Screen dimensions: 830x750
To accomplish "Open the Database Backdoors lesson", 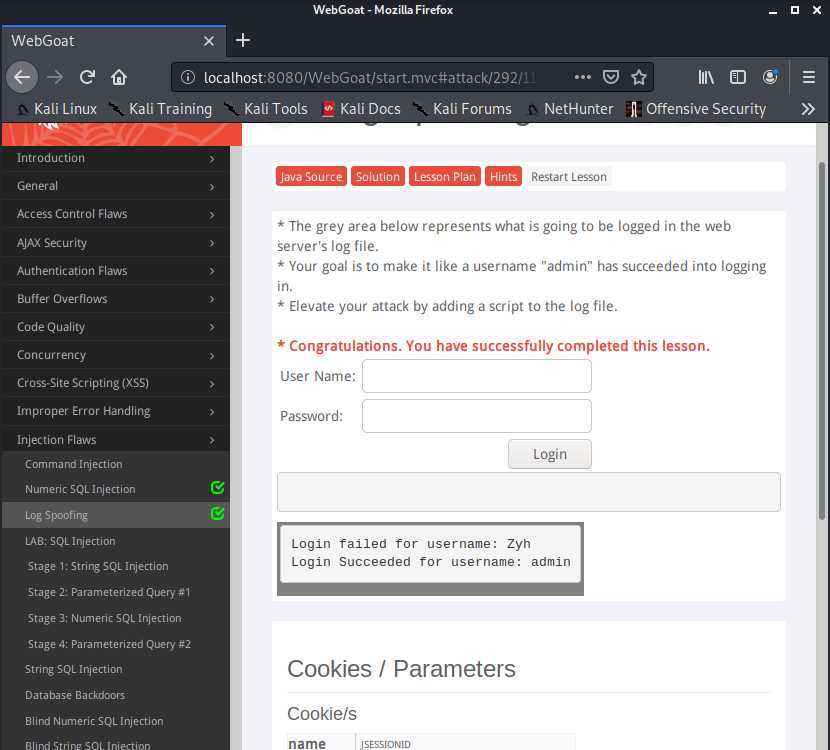I will click(75, 695).
